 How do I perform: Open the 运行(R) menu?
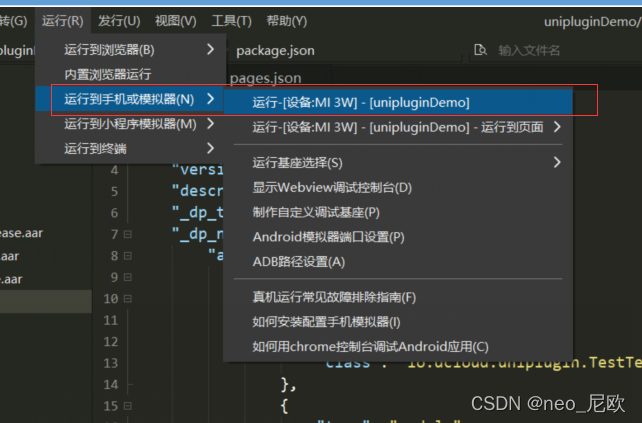pos(63,20)
